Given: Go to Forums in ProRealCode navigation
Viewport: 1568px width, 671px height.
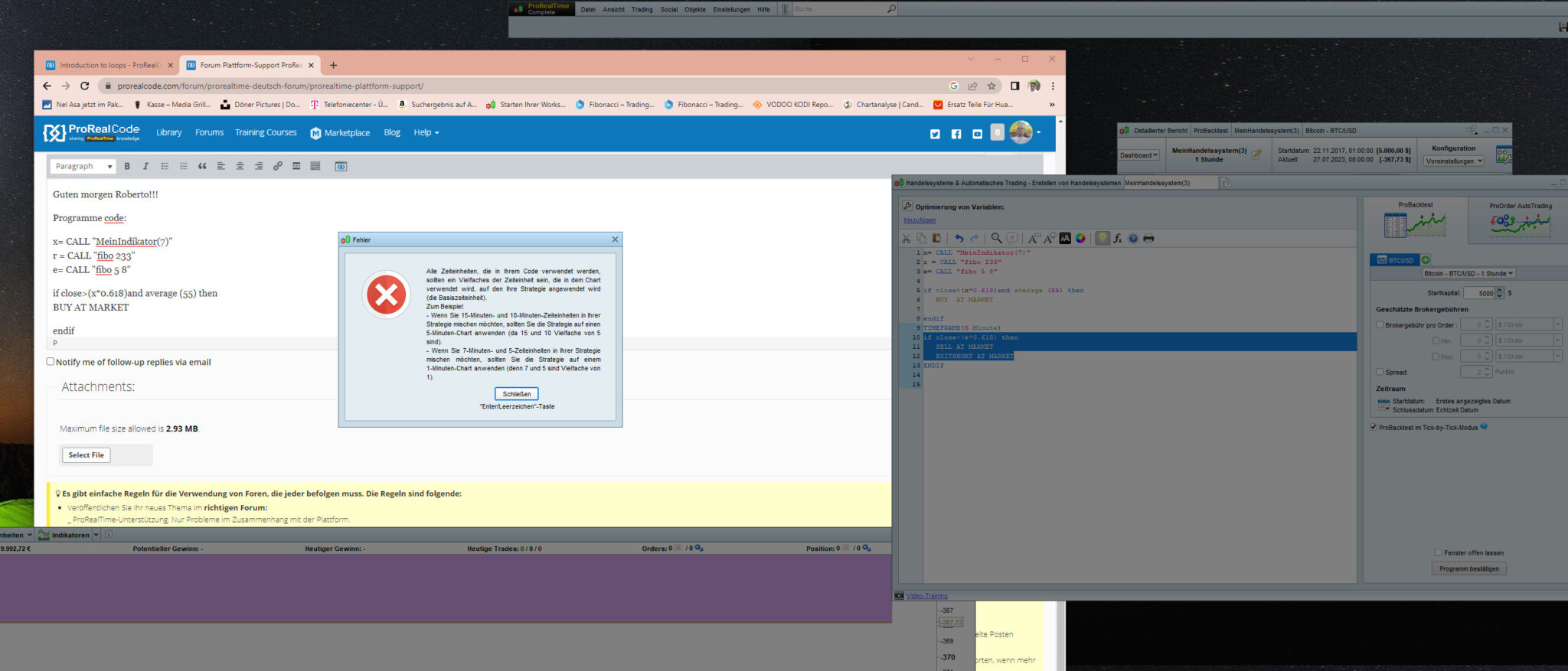Looking at the screenshot, I should pyautogui.click(x=209, y=133).
